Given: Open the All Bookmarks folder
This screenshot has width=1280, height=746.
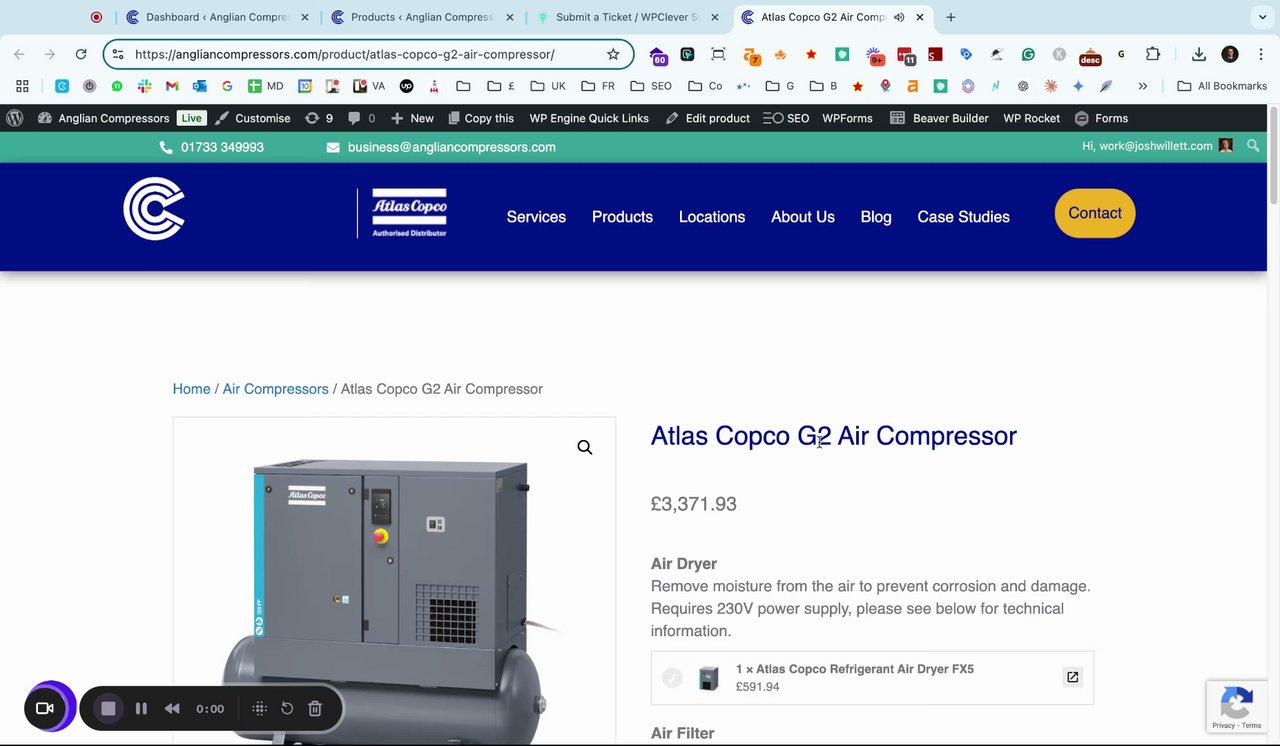Looking at the screenshot, I should pyautogui.click(x=1222, y=86).
